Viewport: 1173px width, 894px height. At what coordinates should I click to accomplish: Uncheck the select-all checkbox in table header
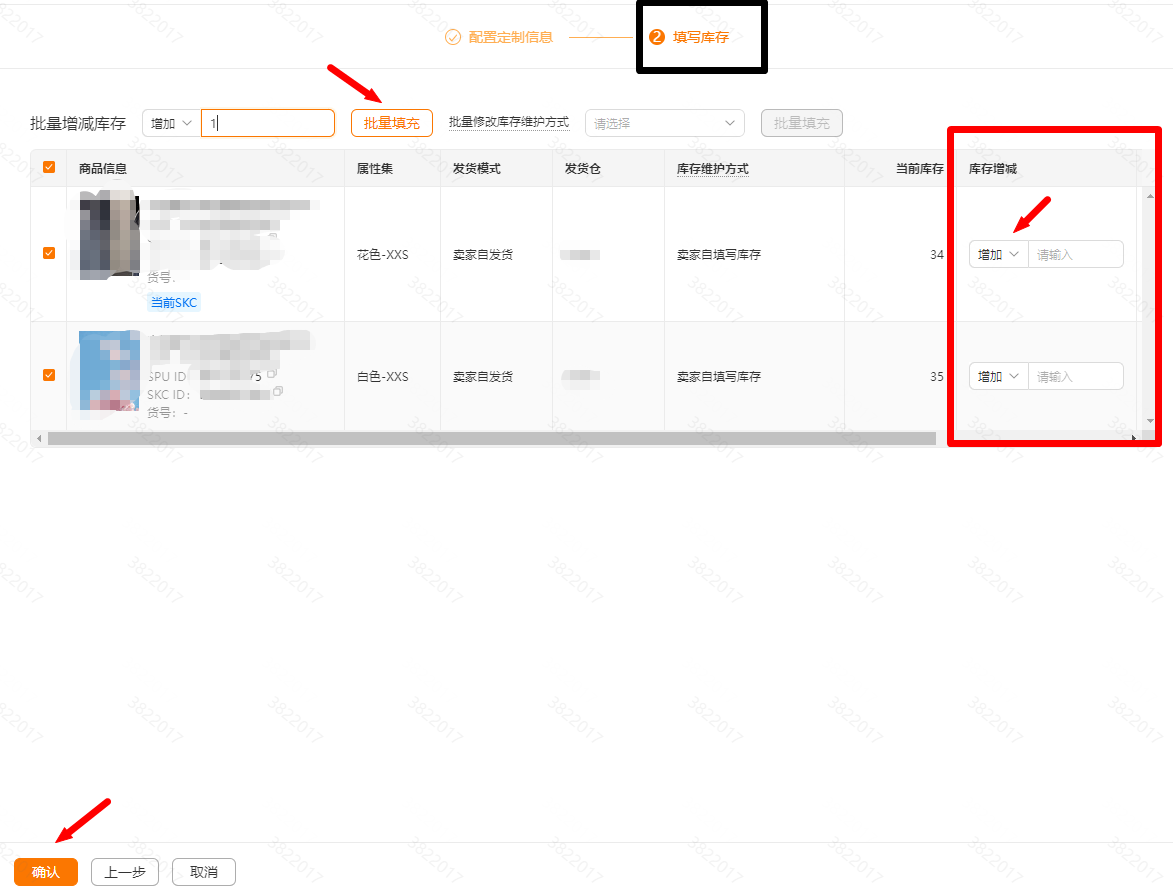point(48,168)
